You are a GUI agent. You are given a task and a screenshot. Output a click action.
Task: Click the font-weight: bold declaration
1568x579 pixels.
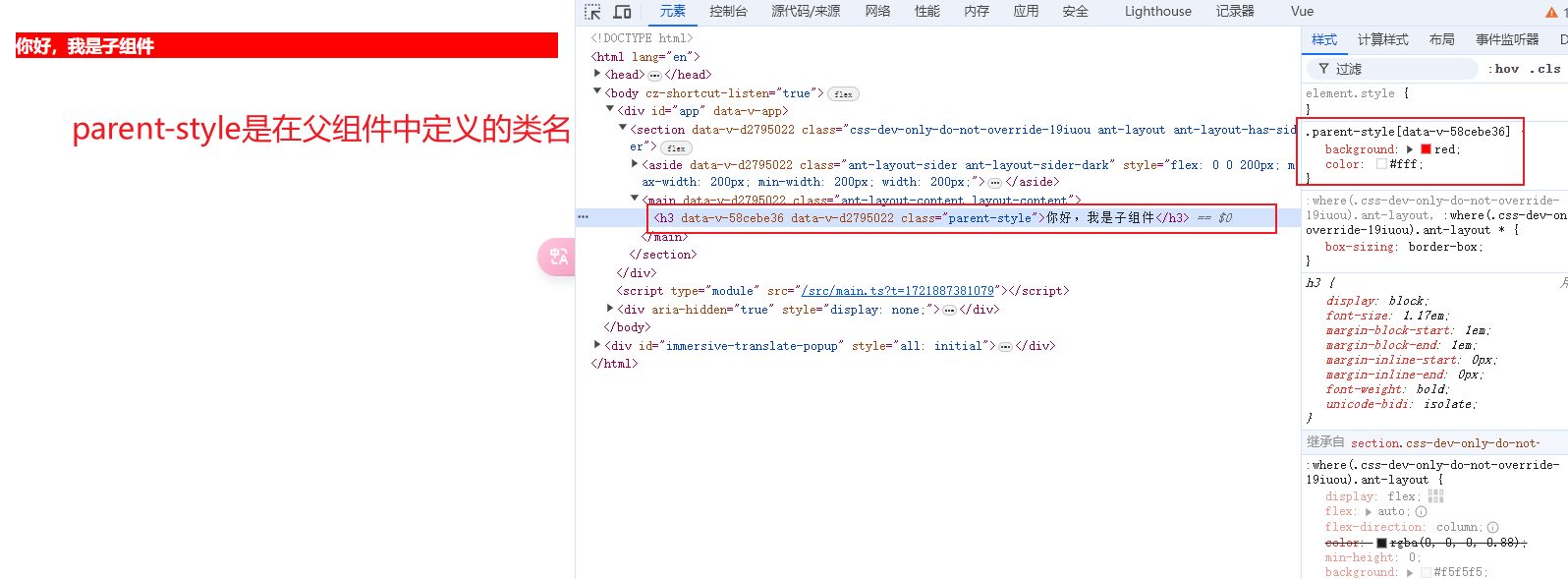(x=1389, y=389)
